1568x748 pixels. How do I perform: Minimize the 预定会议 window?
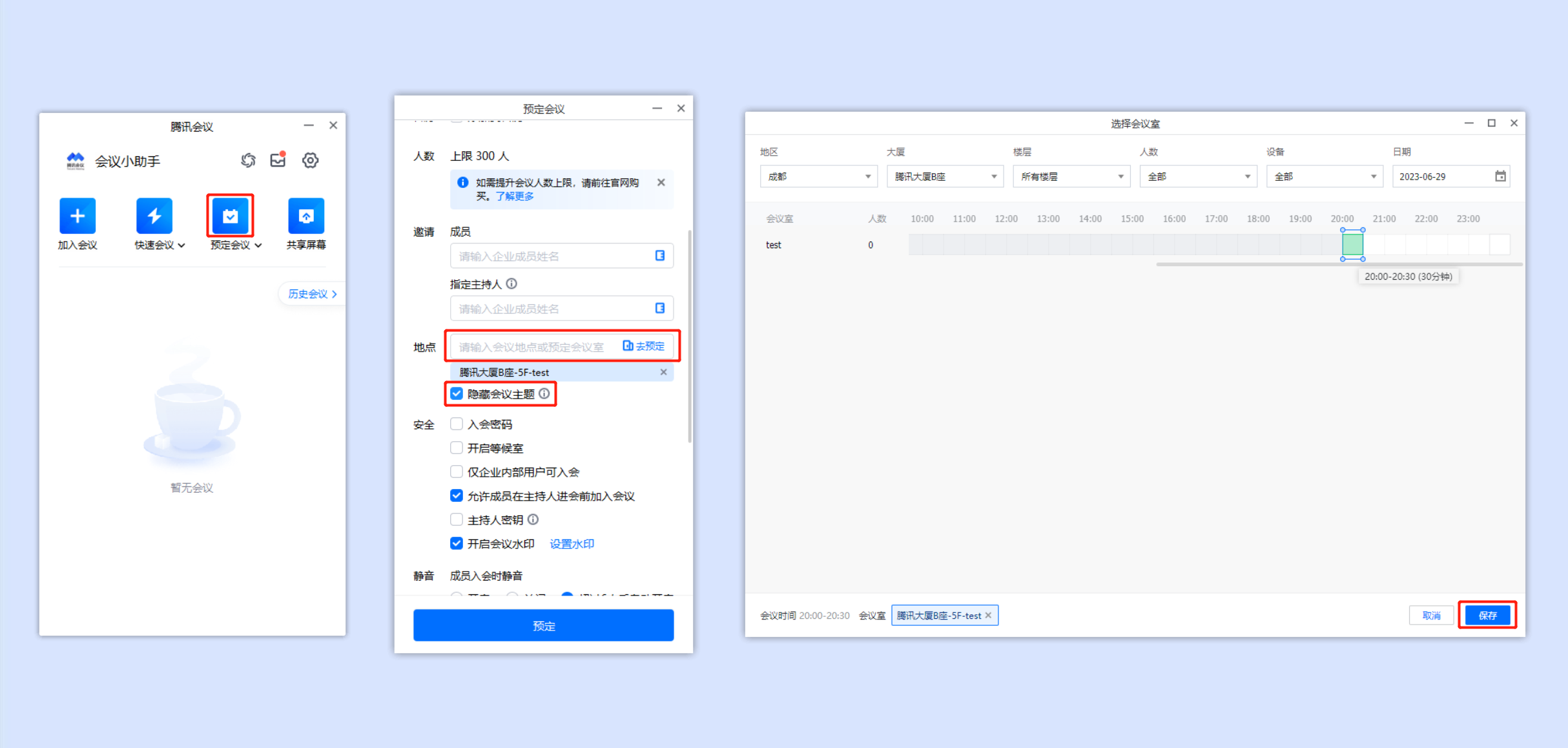657,108
